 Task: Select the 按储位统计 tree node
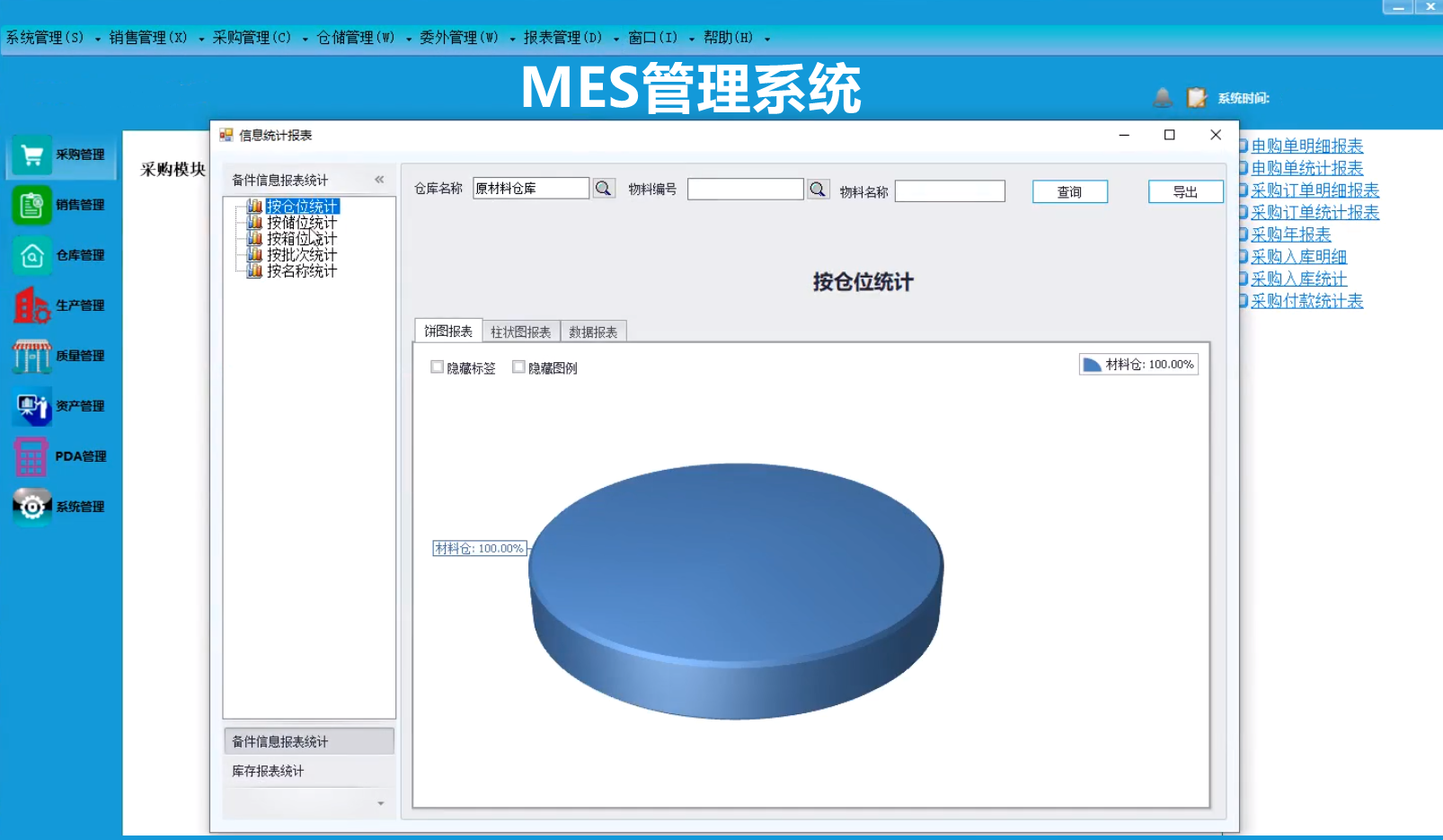302,223
